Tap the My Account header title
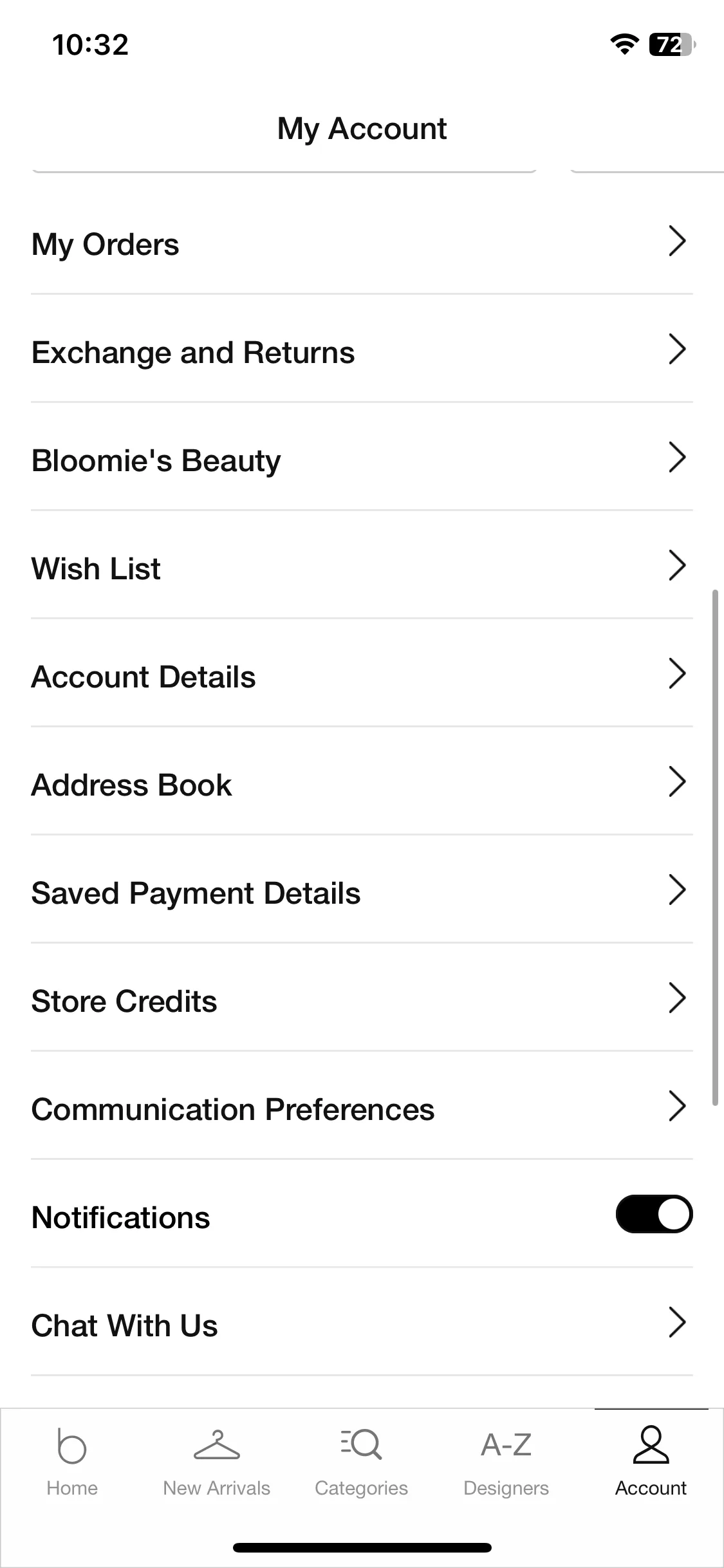This screenshot has width=724, height=1568. pyautogui.click(x=362, y=128)
